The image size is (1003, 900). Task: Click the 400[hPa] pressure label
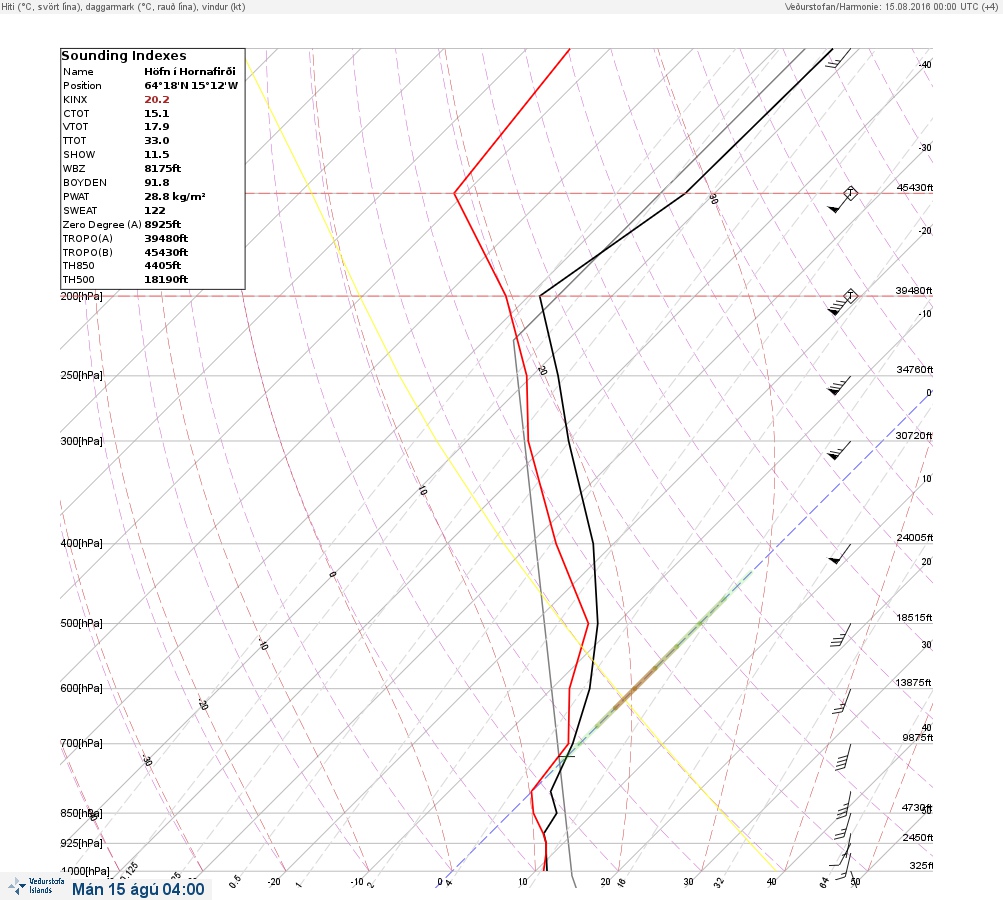tap(81, 543)
